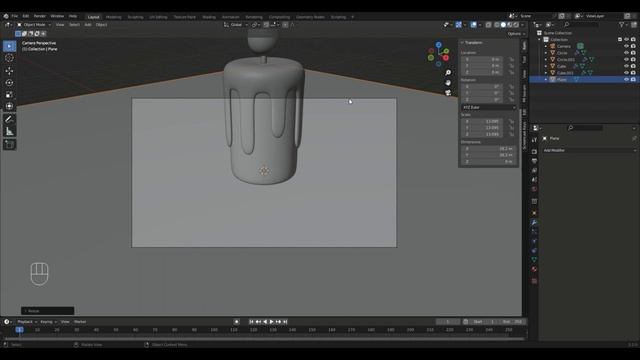Select the Measure tool
This screenshot has height=360, width=640.
point(9,131)
